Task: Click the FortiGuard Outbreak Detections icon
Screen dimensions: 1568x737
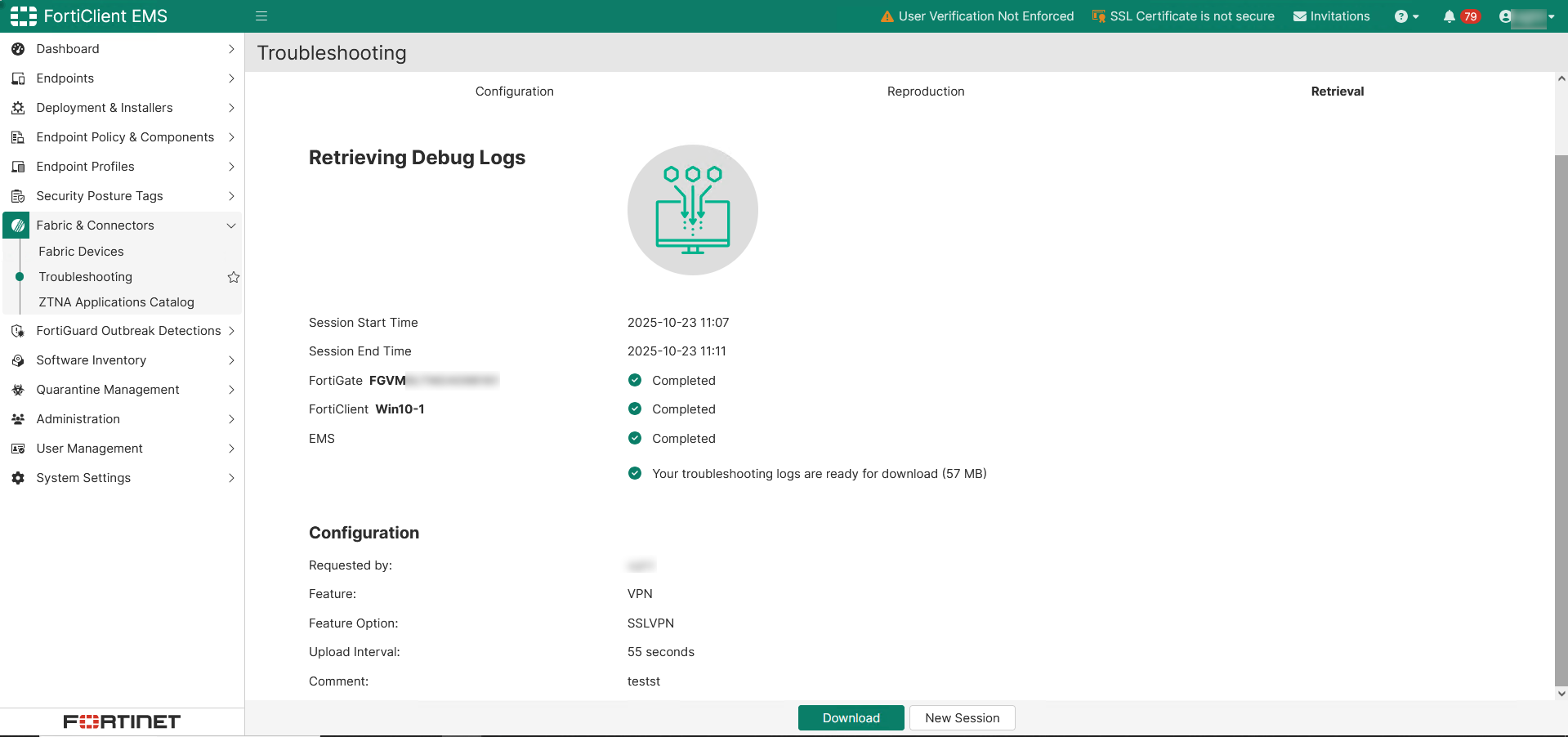Action: 18,331
